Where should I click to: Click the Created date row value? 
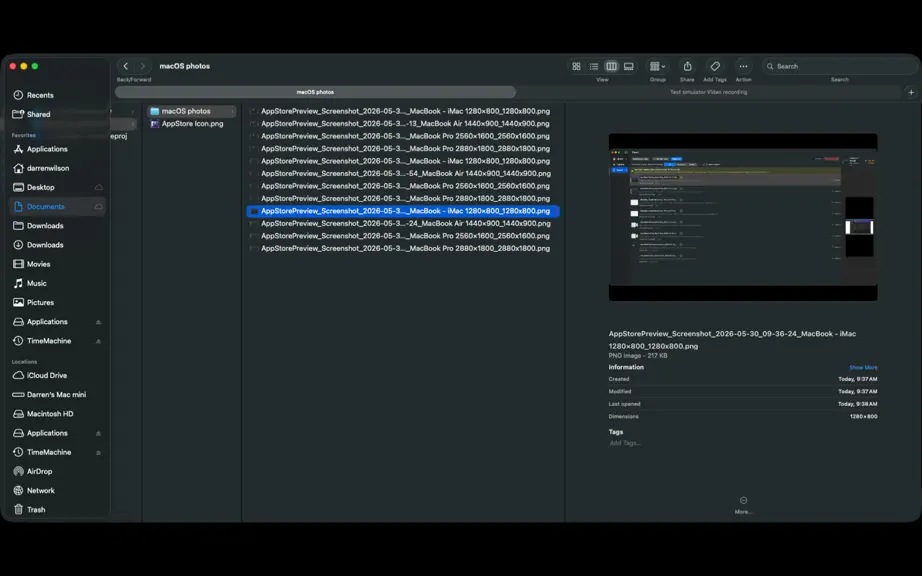[x=857, y=380]
